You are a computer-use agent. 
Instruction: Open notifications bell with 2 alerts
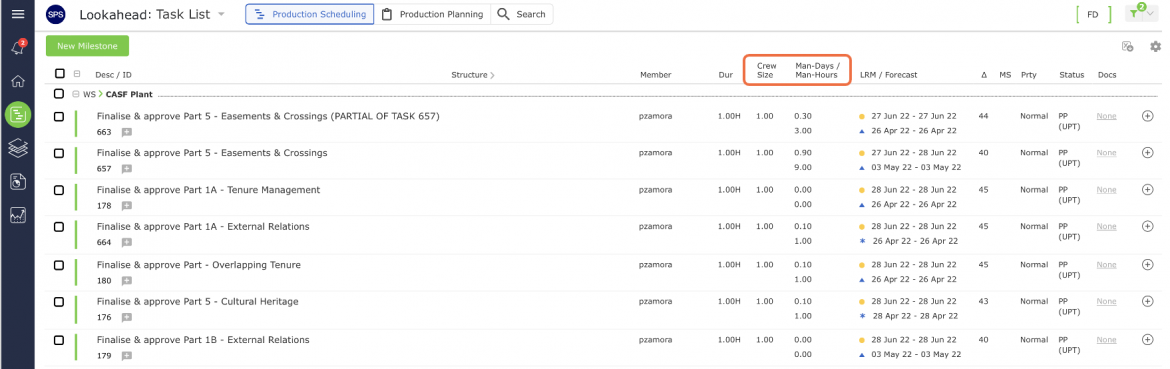pos(18,48)
